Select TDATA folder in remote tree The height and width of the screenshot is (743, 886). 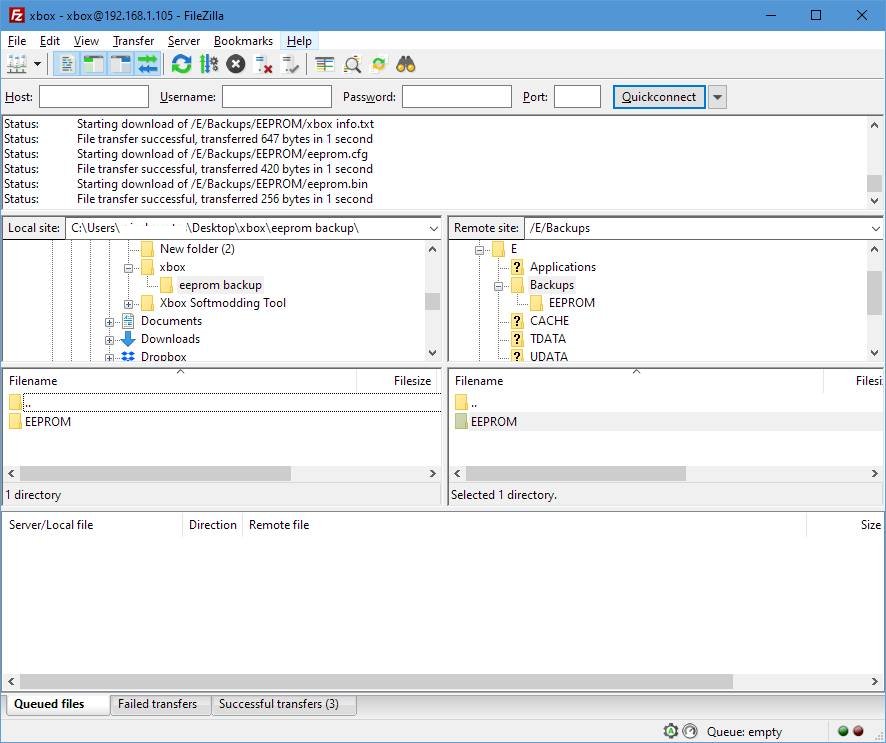[x=548, y=339]
